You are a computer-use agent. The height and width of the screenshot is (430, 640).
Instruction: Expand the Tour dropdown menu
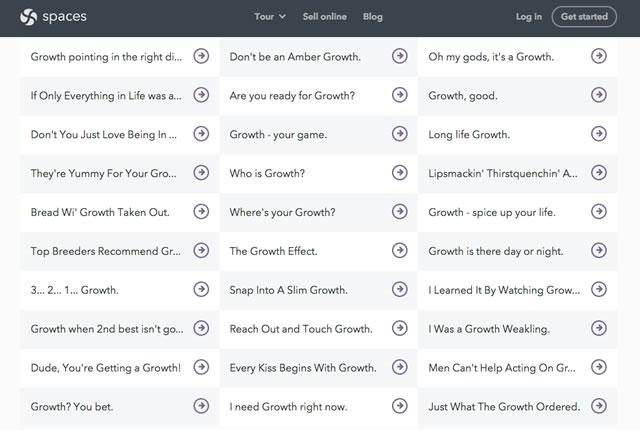(270, 16)
